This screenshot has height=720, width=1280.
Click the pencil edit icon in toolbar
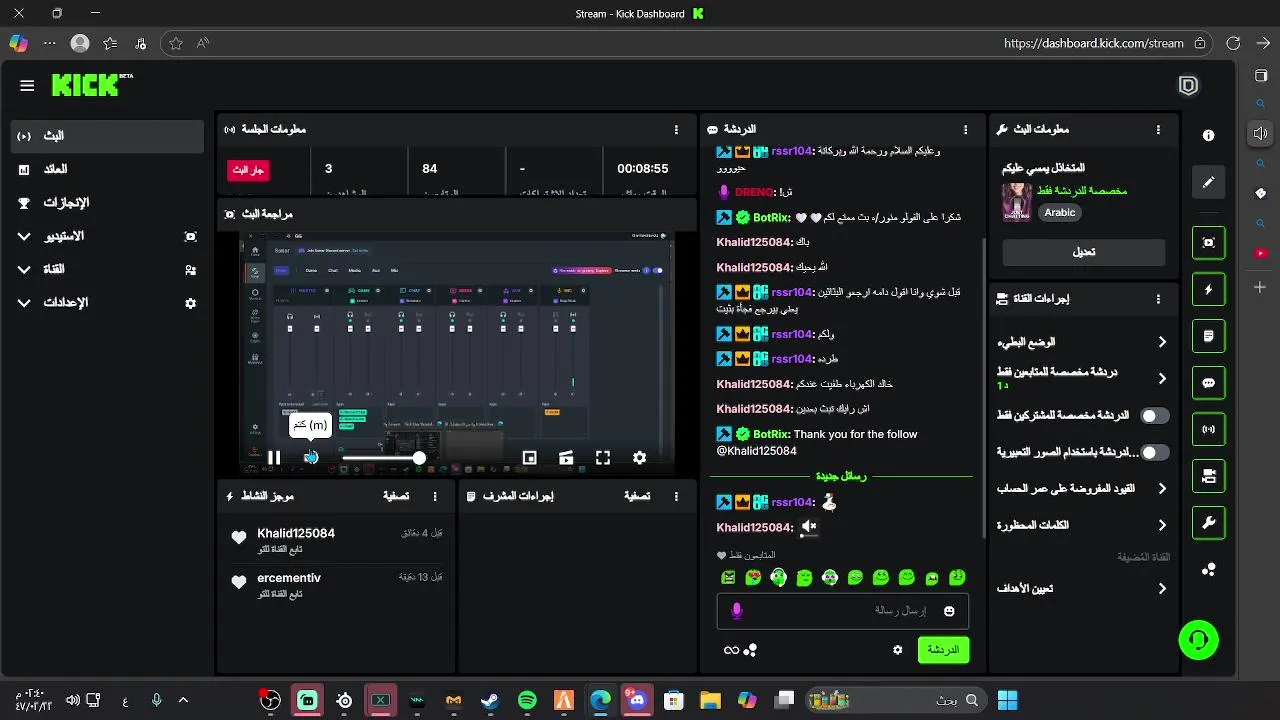coord(1208,182)
